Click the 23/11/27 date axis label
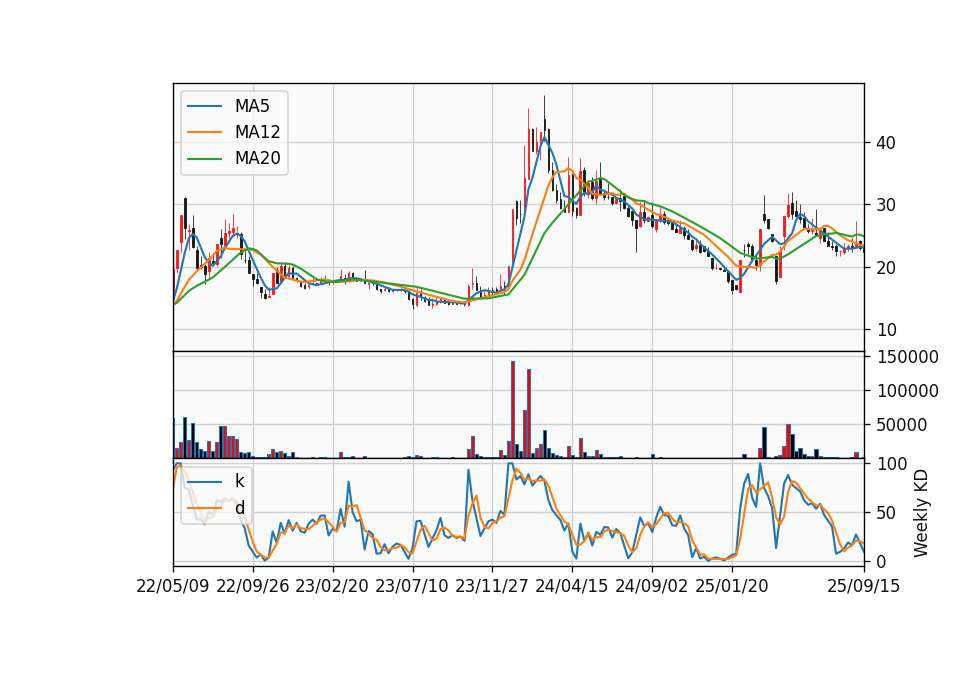Image resolution: width=960 pixels, height=690 pixels. point(492,586)
